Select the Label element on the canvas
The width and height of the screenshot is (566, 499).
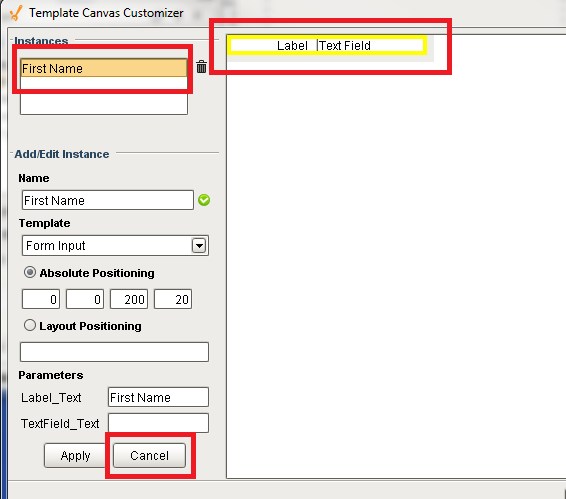tap(292, 46)
